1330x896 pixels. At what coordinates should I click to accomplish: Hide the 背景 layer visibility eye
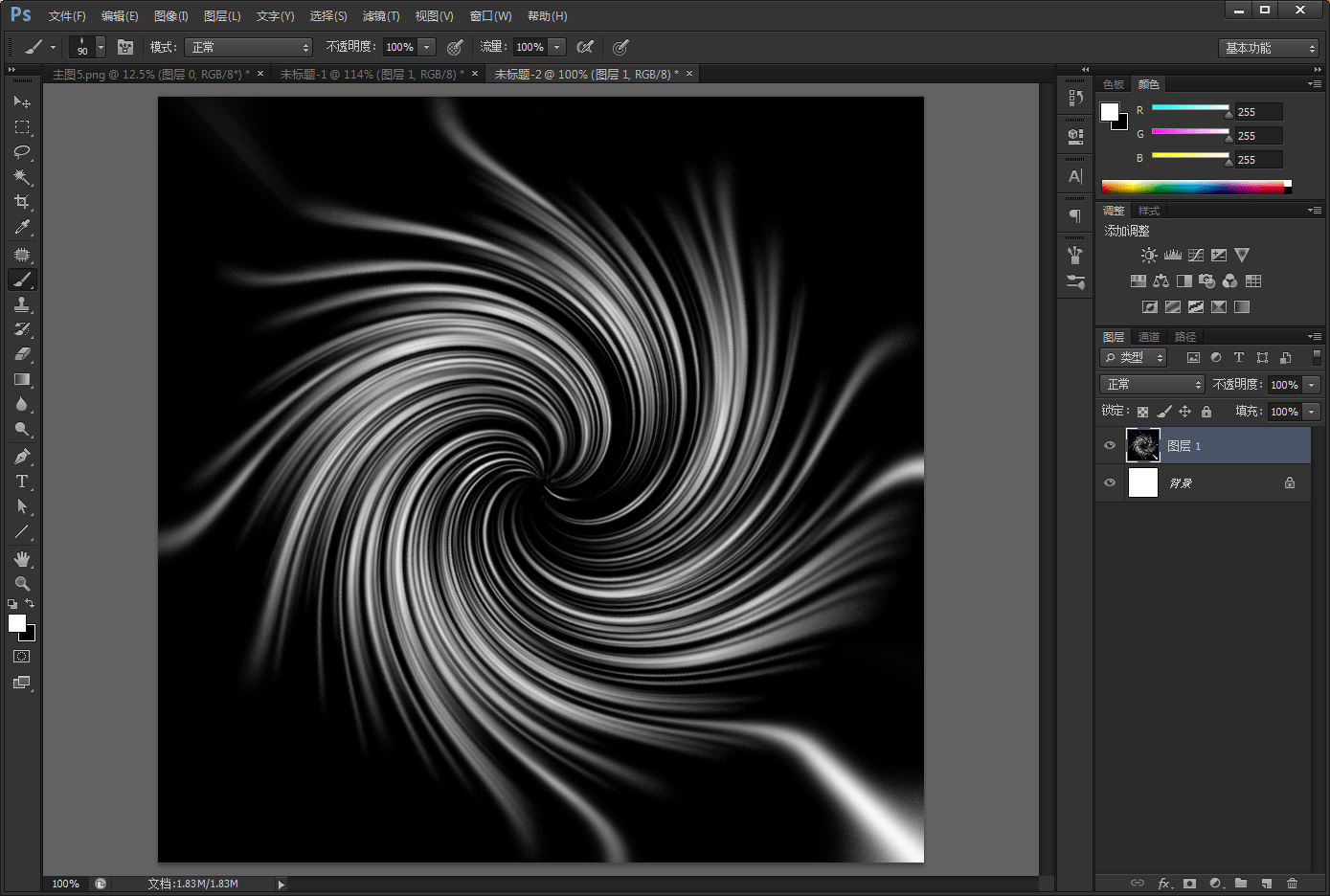point(1110,483)
